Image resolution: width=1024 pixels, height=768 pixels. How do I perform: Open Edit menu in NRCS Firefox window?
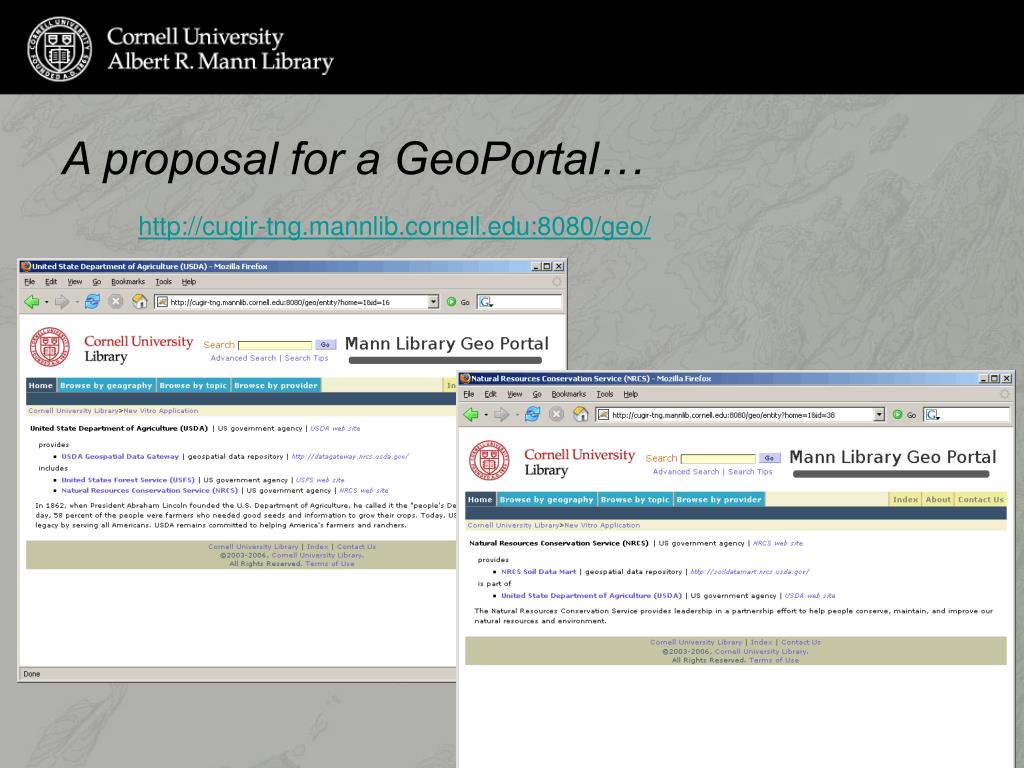pos(490,394)
